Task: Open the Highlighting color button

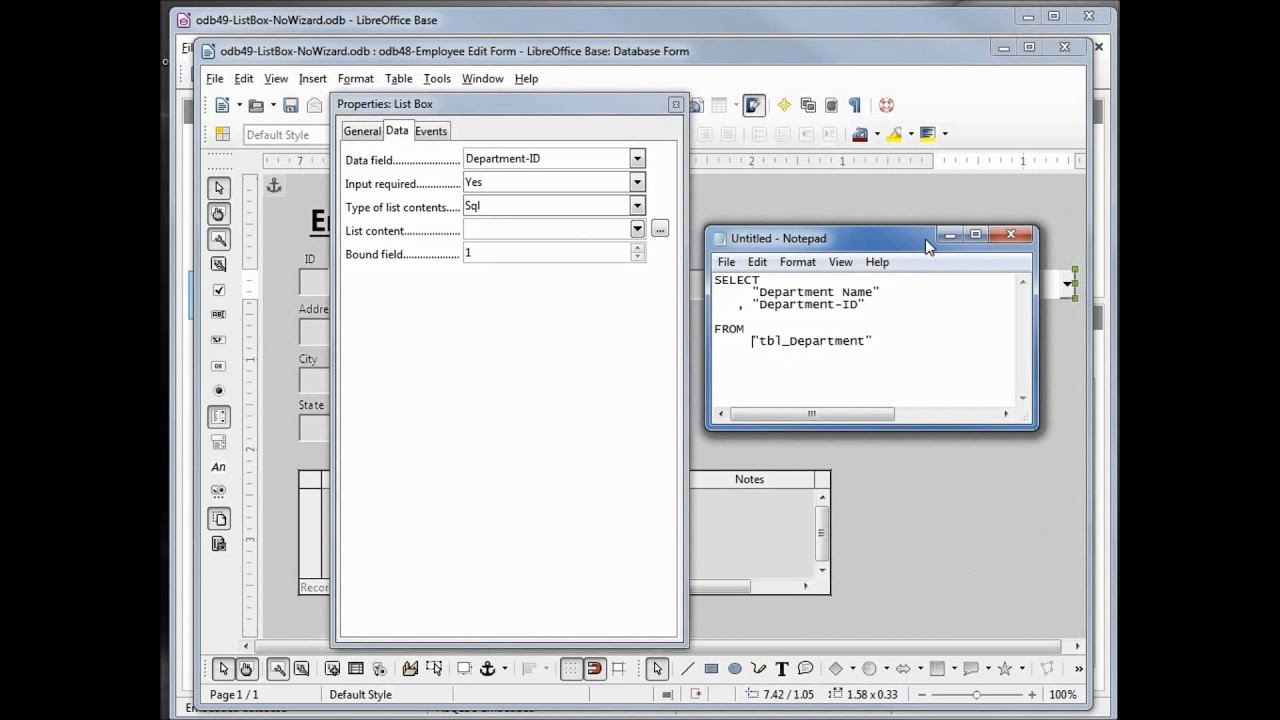Action: (x=893, y=134)
